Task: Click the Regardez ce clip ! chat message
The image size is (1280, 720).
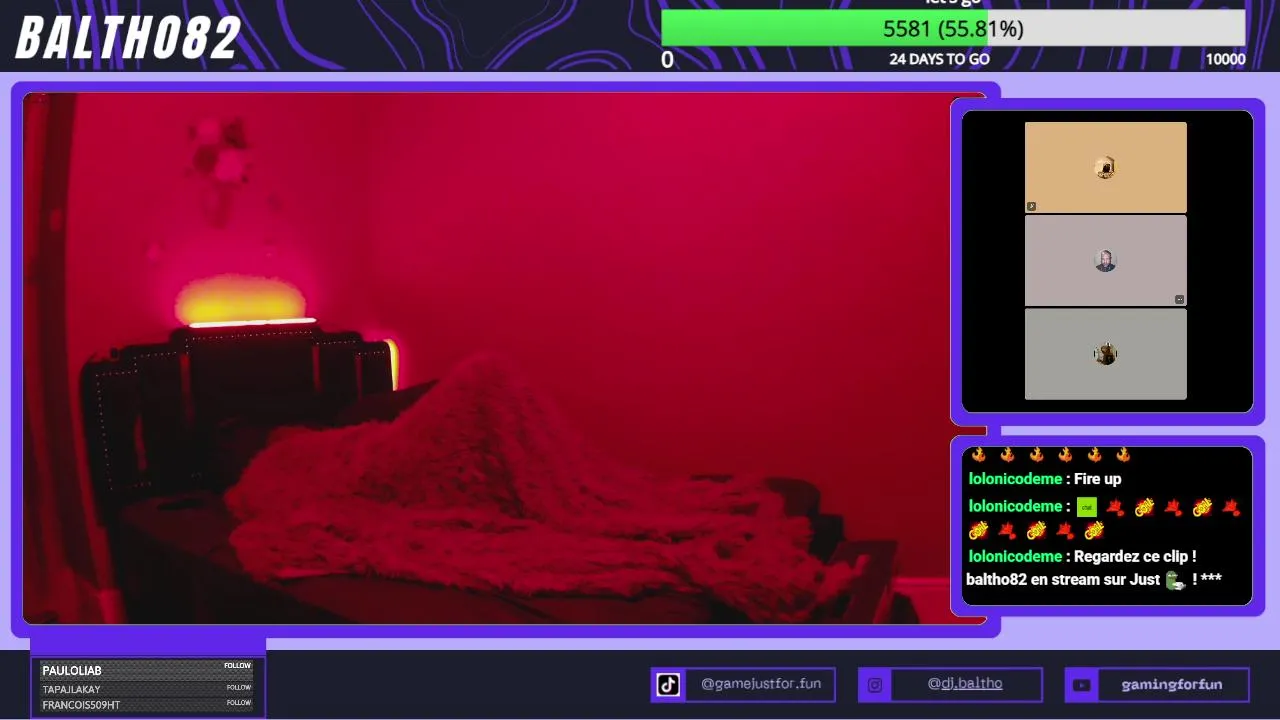Action: pos(1135,556)
